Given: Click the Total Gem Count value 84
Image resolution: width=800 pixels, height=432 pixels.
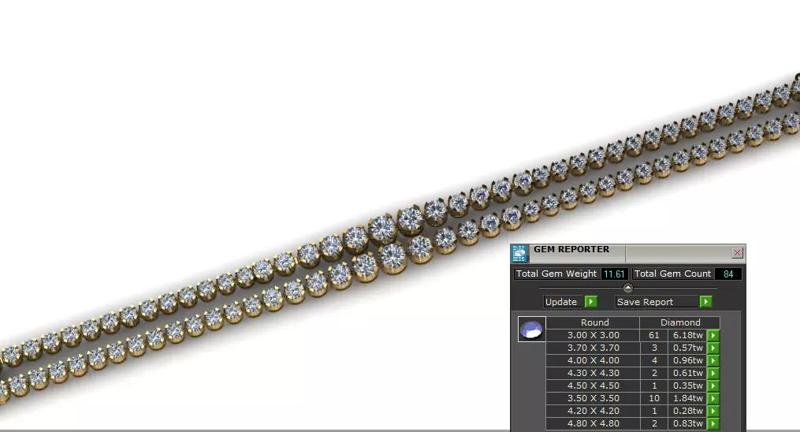Looking at the screenshot, I should coord(728,274).
